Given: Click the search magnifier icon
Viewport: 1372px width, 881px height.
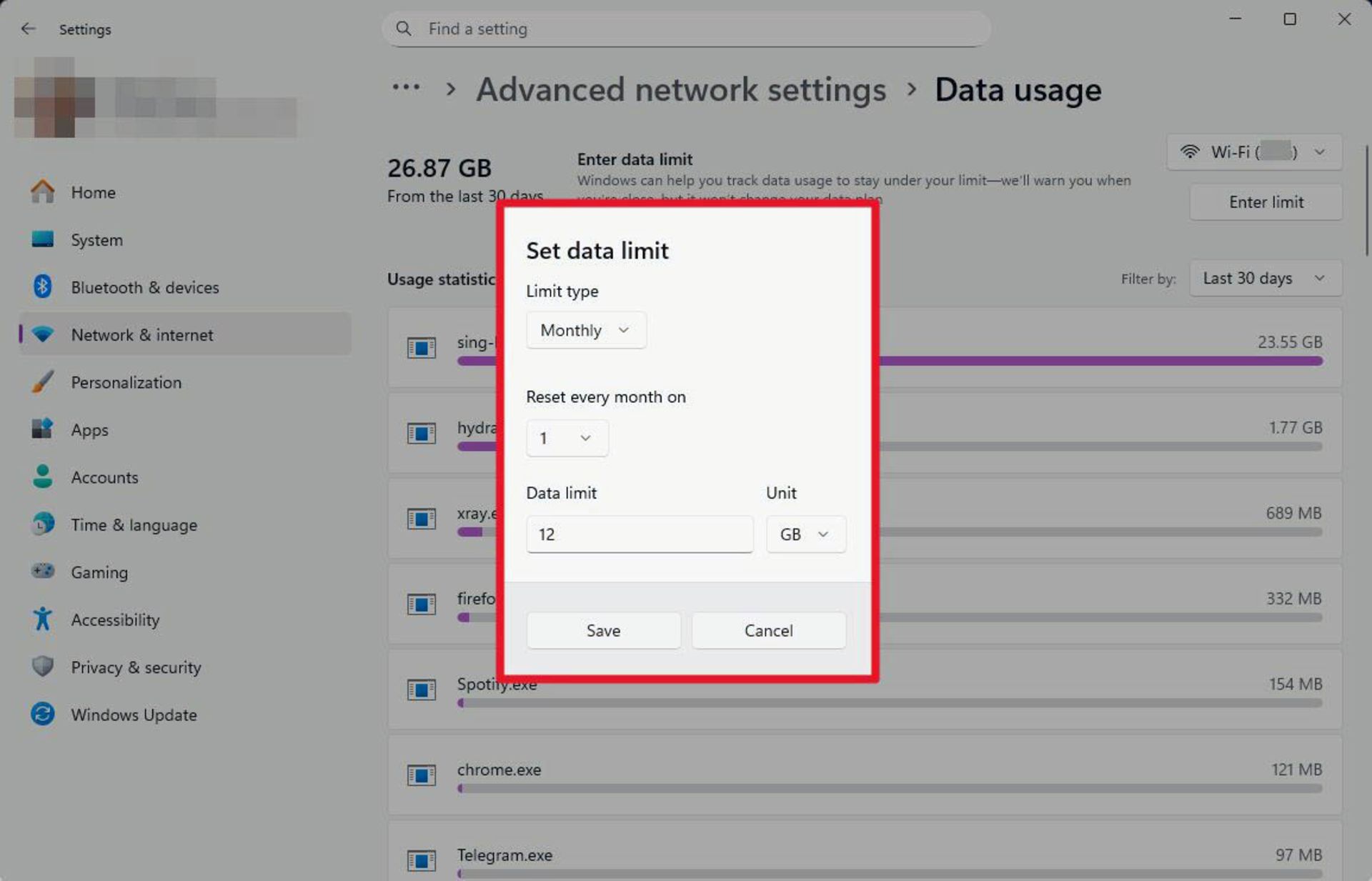Looking at the screenshot, I should click(403, 29).
